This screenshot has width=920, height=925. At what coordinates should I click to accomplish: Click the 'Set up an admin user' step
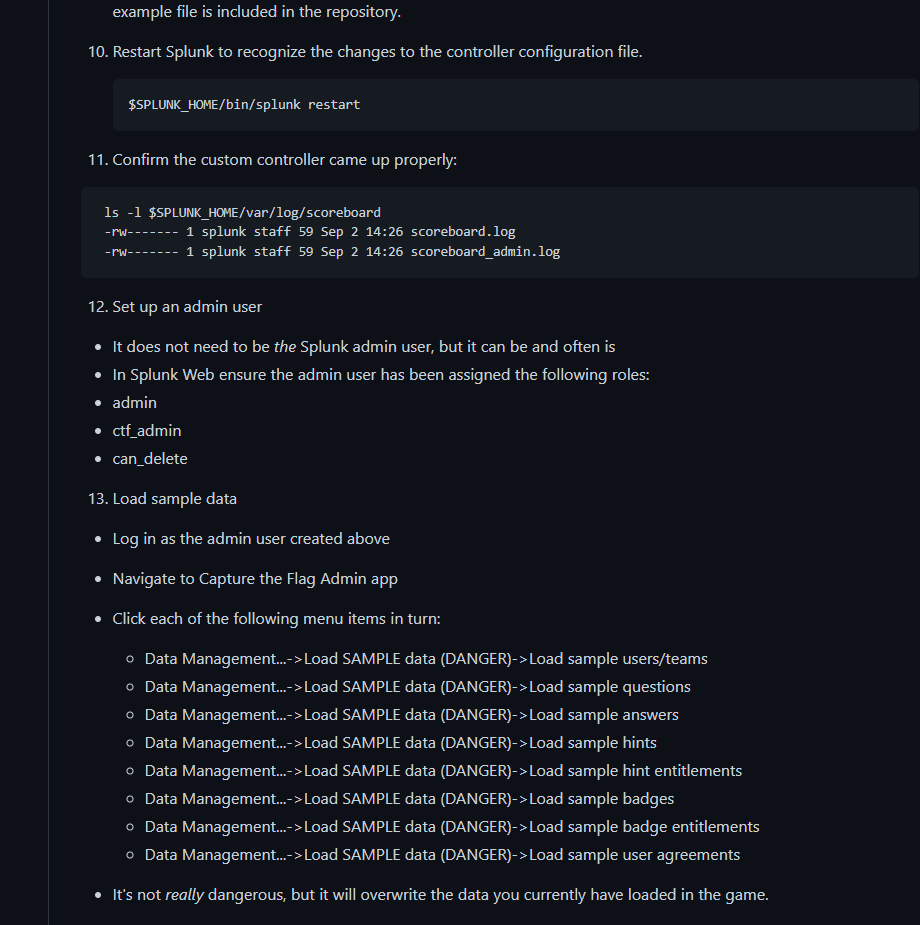click(187, 306)
